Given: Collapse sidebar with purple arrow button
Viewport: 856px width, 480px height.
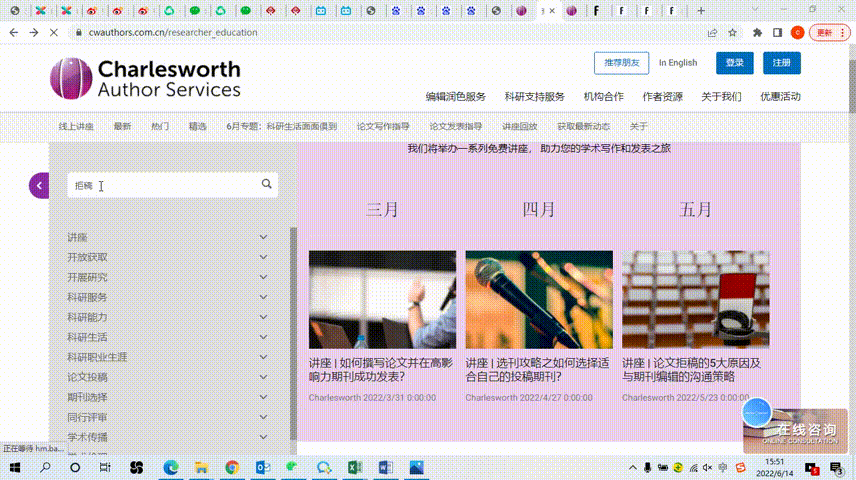Looking at the screenshot, I should (39, 186).
